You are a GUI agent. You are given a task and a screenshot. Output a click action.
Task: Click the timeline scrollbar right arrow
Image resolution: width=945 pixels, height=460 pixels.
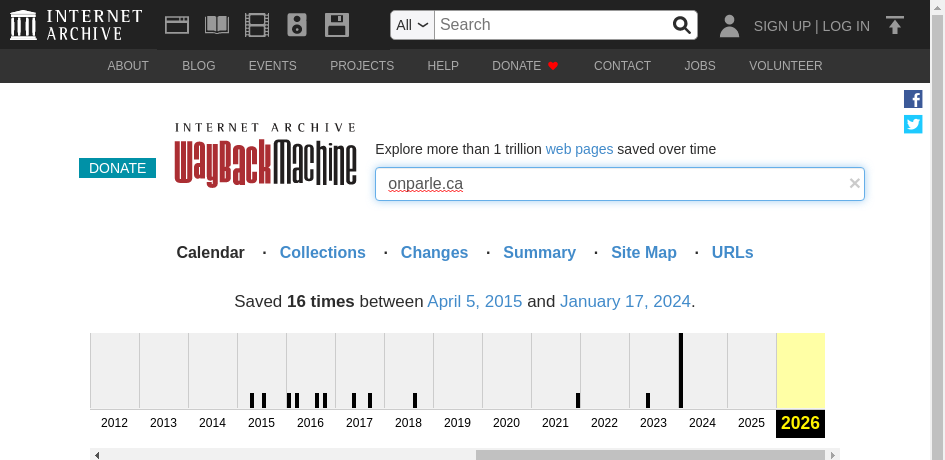(833, 455)
